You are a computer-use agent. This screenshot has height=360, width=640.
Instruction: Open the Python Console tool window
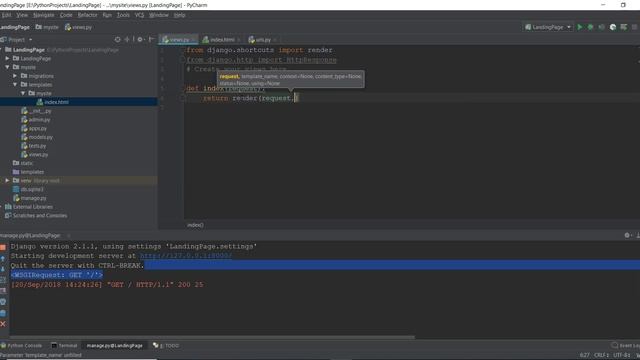(x=22, y=345)
